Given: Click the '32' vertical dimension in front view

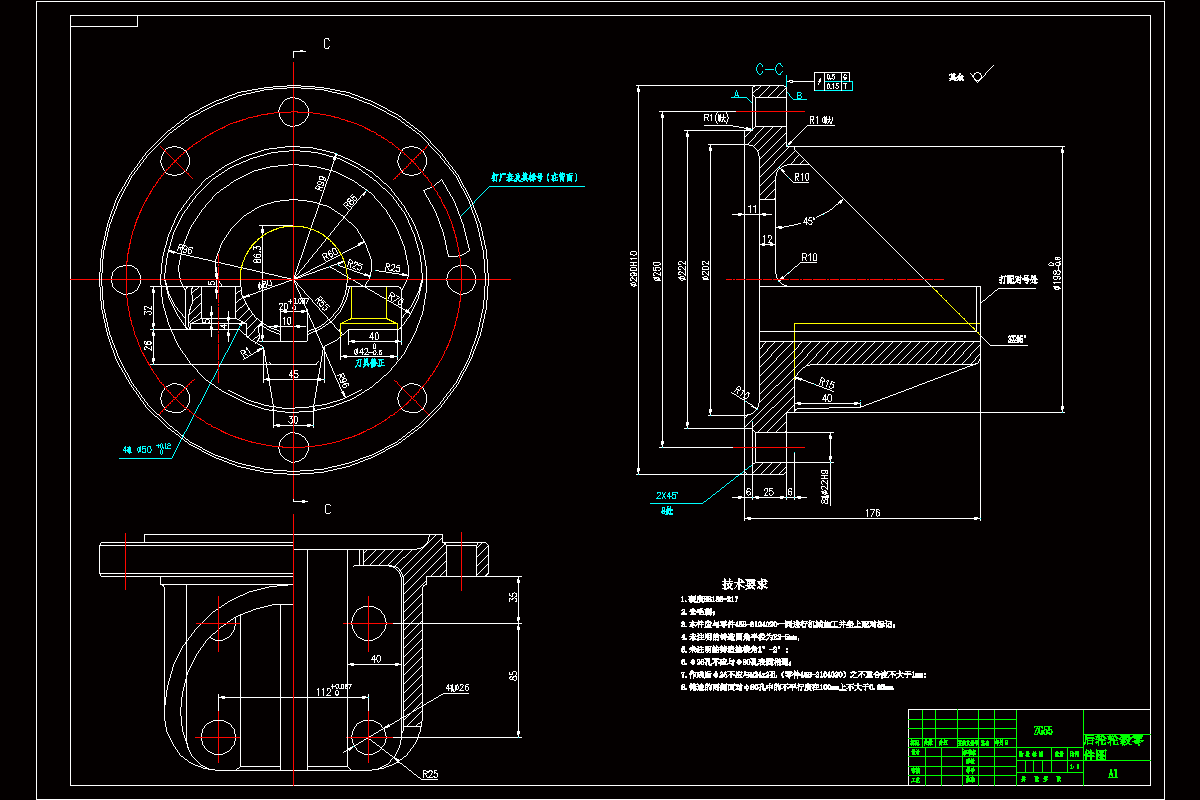Looking at the screenshot, I should (x=148, y=311).
